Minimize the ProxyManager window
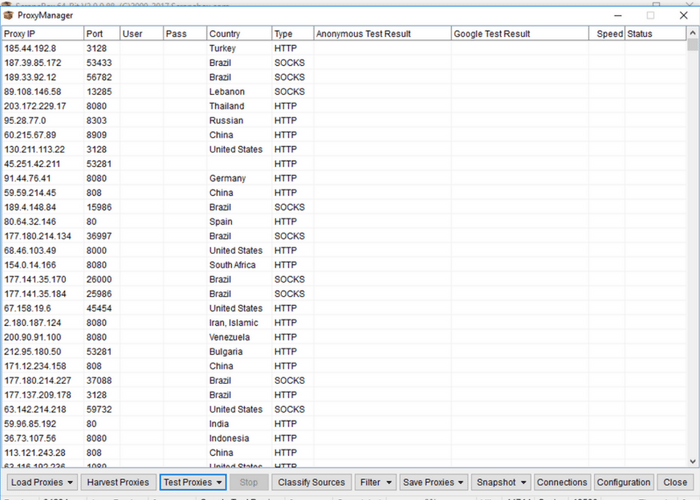700x500 pixels. click(618, 15)
